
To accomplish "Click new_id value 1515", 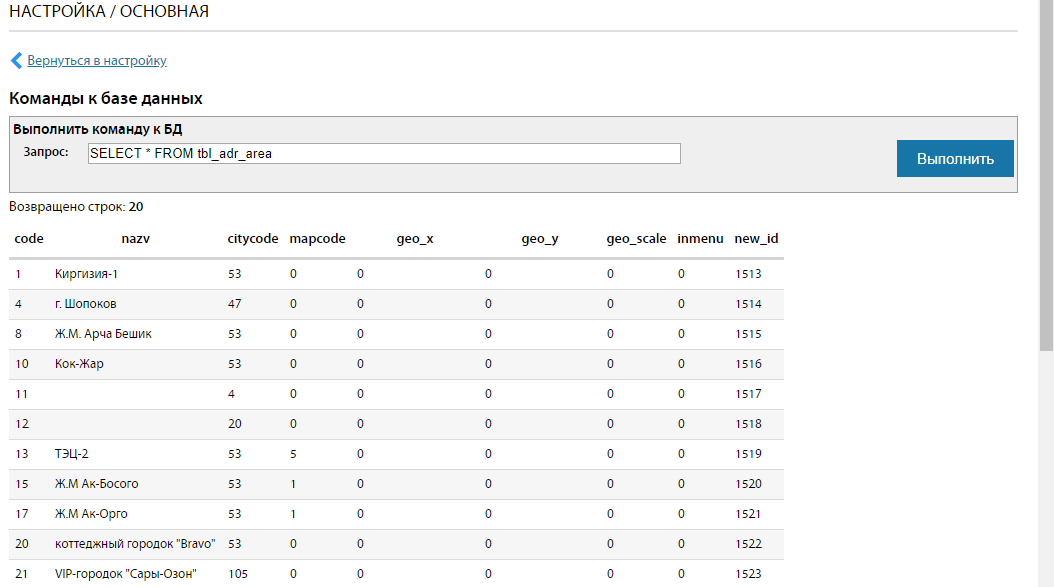I will pyautogui.click(x=748, y=334).
